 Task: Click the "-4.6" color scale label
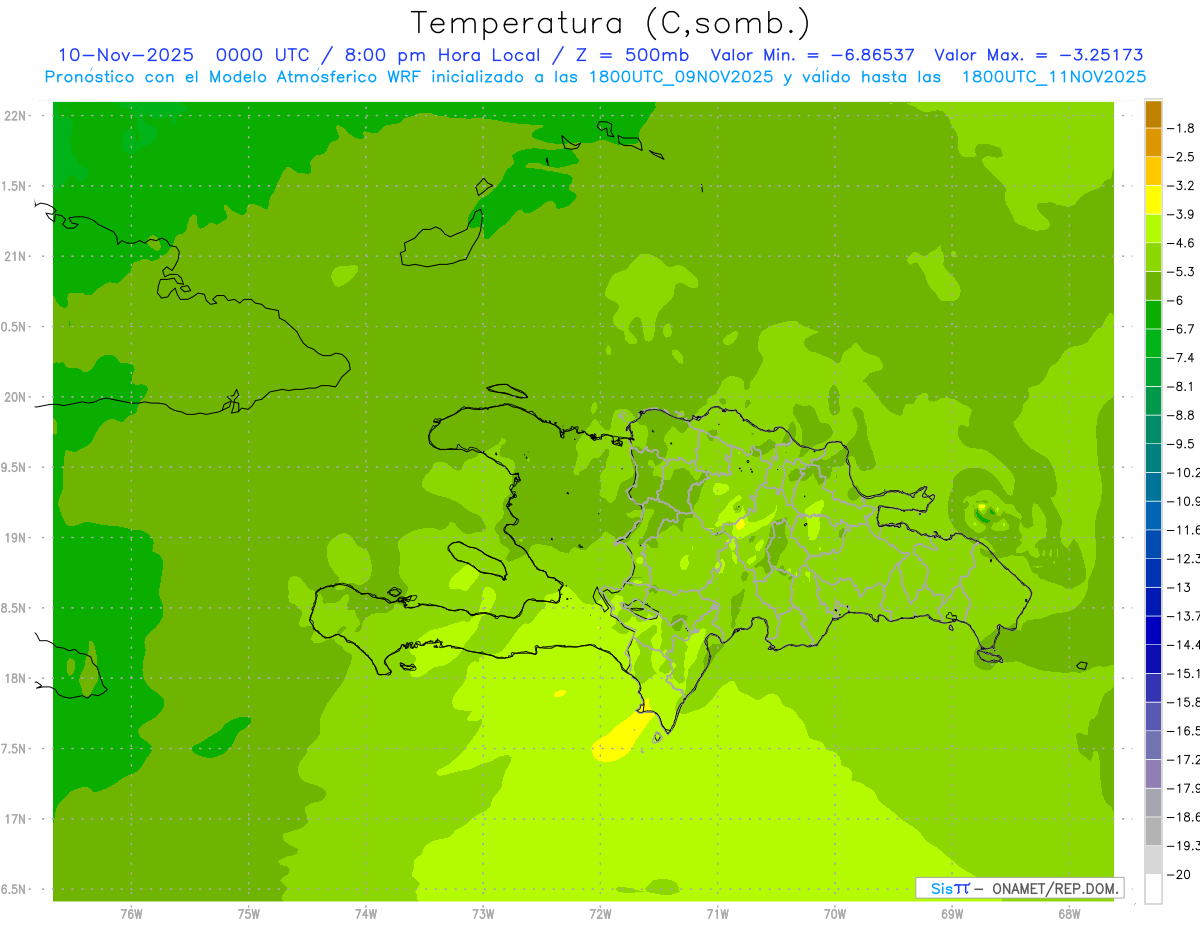[x=1182, y=243]
